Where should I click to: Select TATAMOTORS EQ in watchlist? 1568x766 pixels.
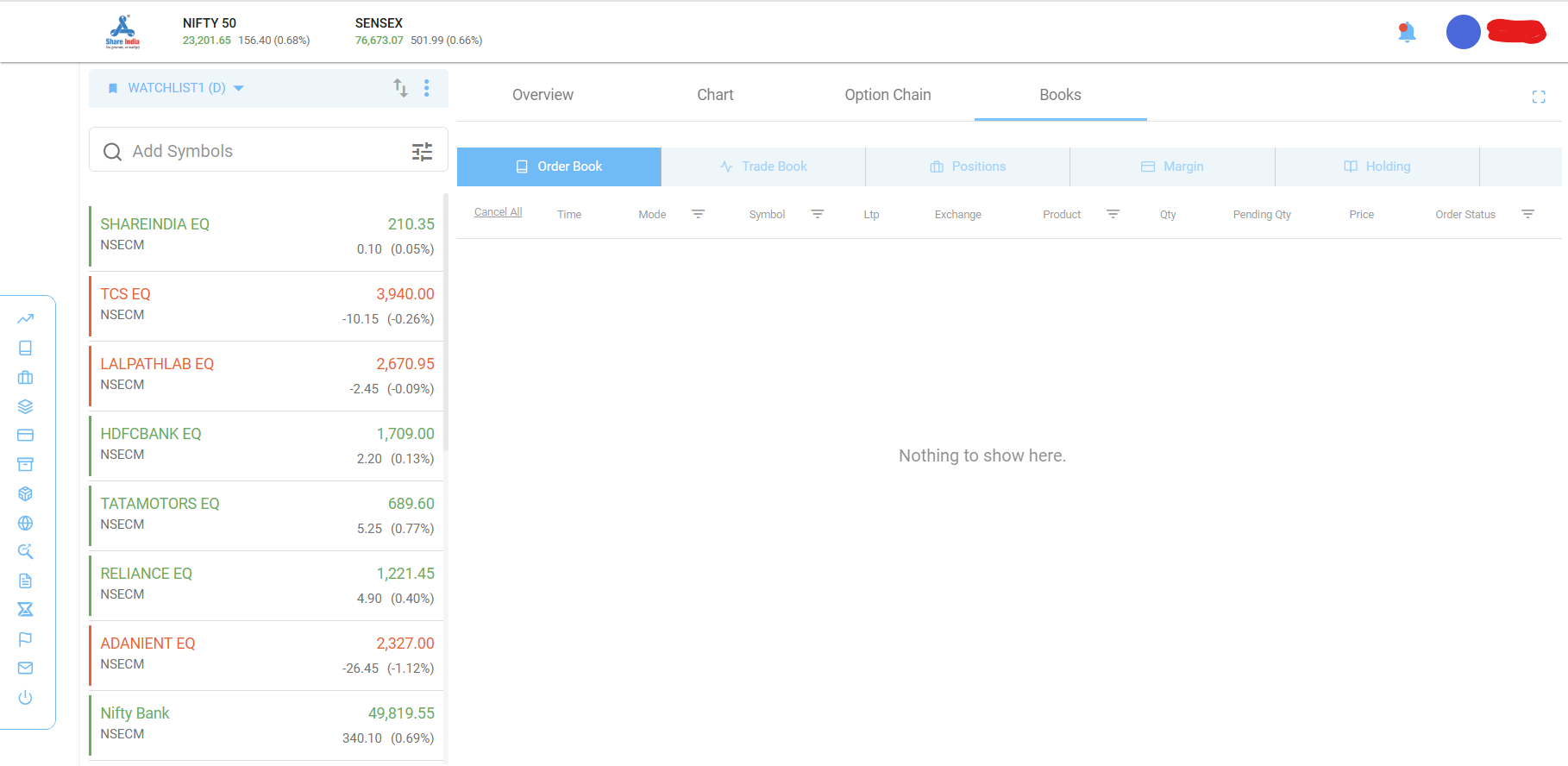click(267, 516)
